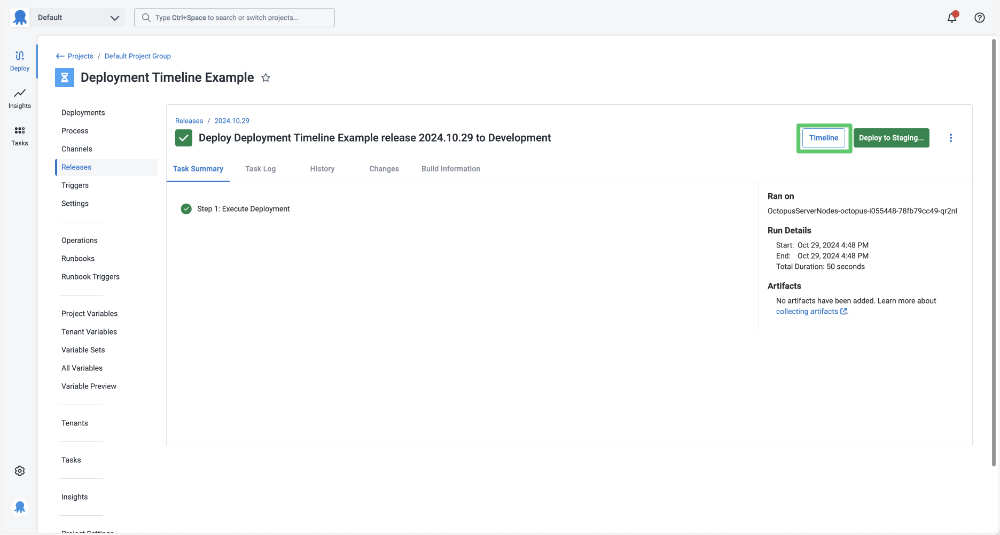Click the End Oct 29, 2024 4:48 PM value
This screenshot has width=1000, height=535.
833,256
